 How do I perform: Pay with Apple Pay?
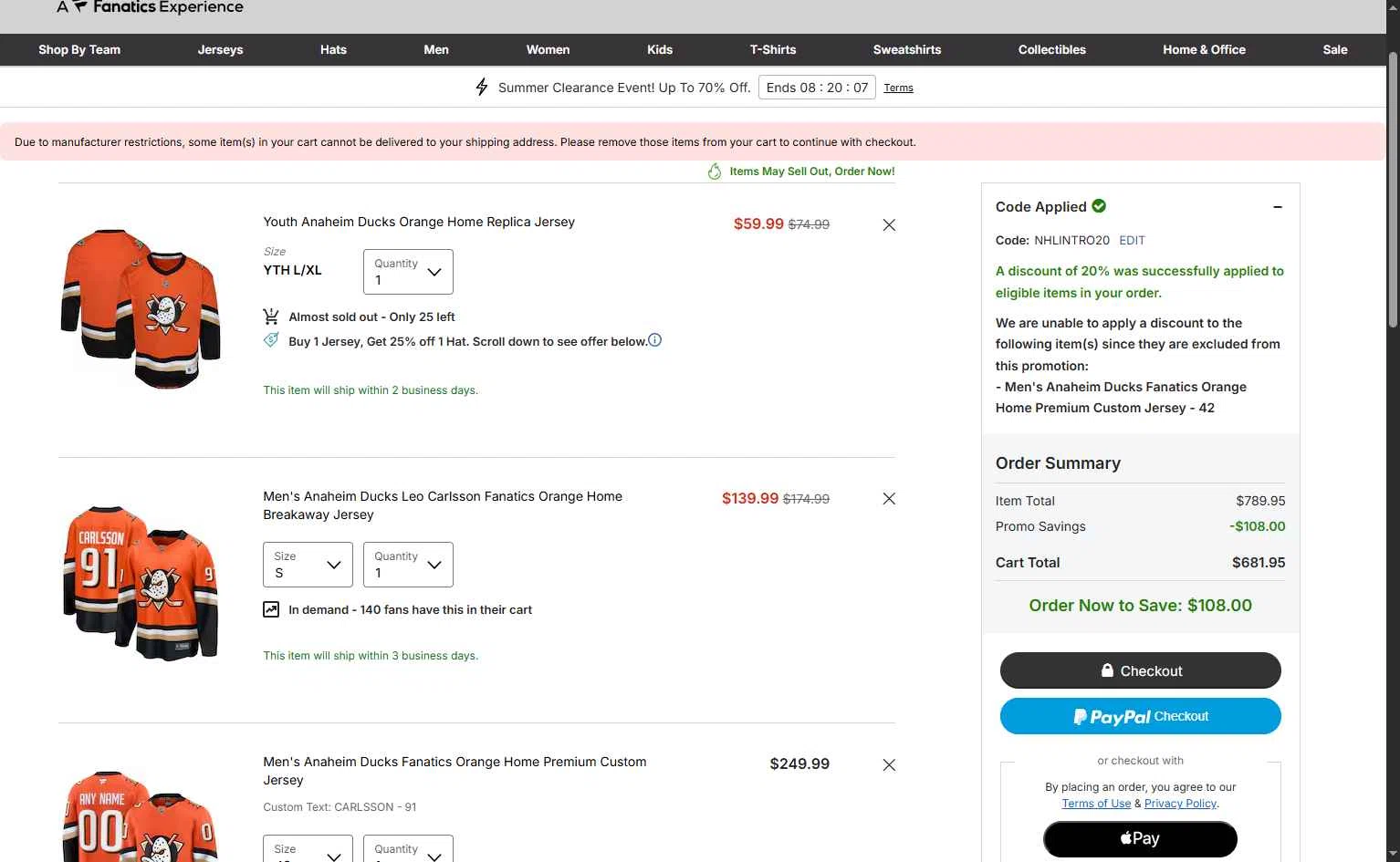1141,839
